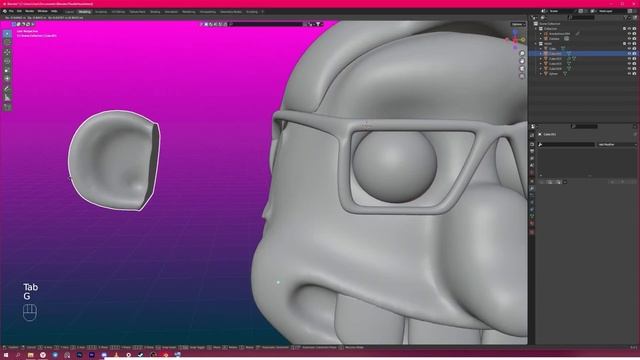Open the Edit menu
This screenshot has height=360, width=640.
(19, 11)
